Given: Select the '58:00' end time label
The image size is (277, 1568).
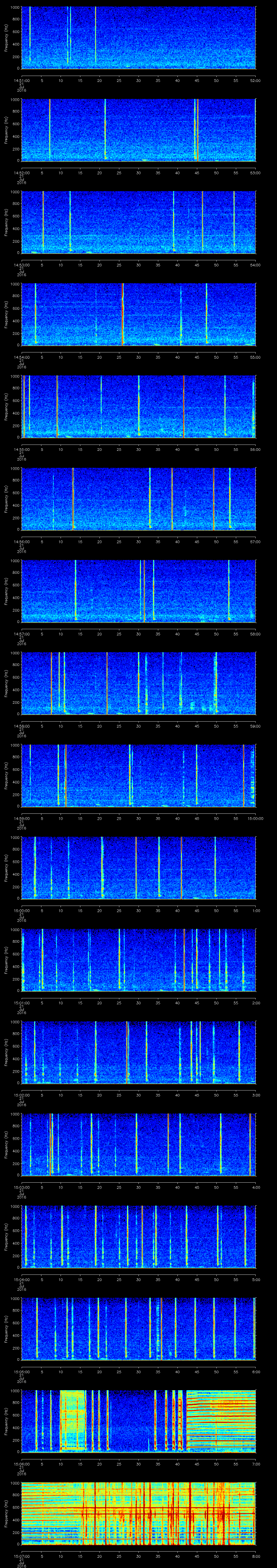Looking at the screenshot, I should point(256,634).
